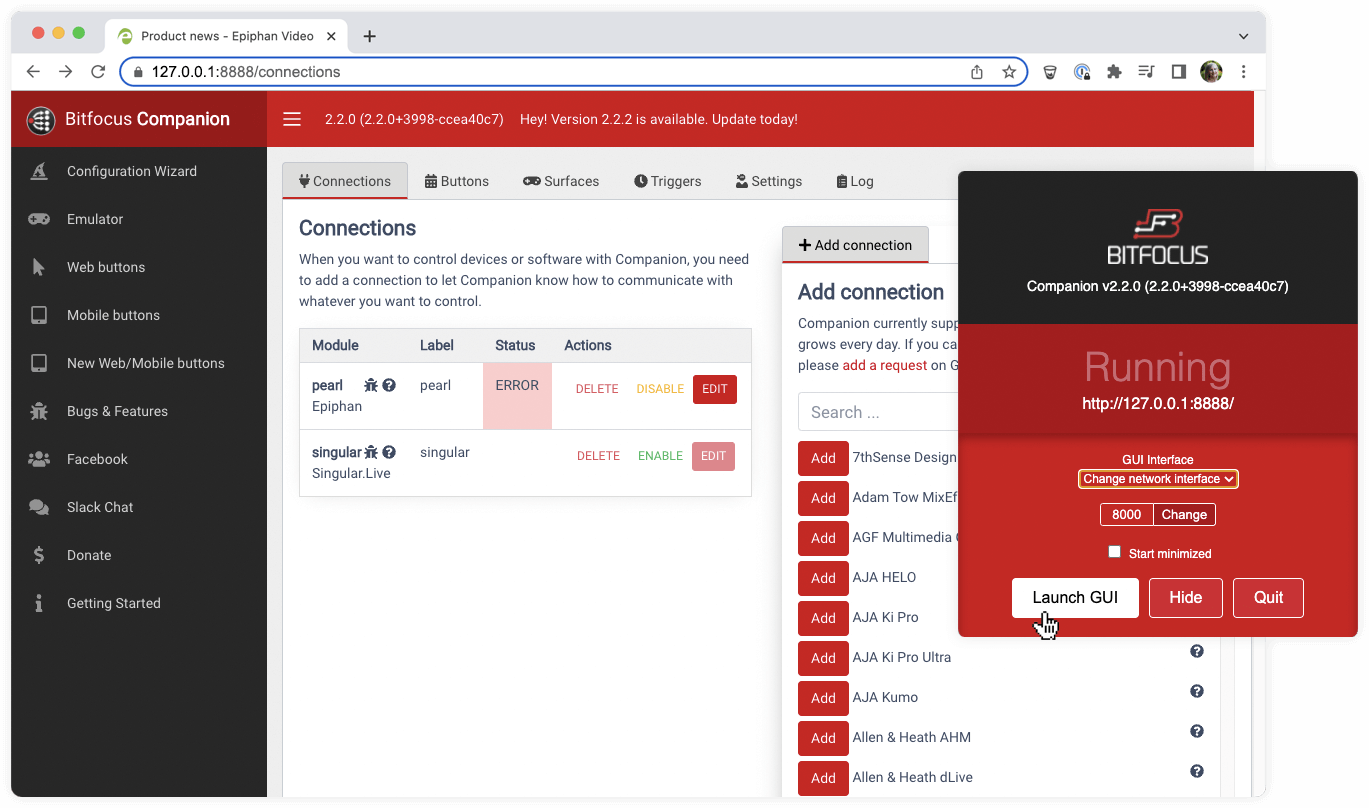Open a new browser tab
This screenshot has height=808, width=1369.
[369, 36]
